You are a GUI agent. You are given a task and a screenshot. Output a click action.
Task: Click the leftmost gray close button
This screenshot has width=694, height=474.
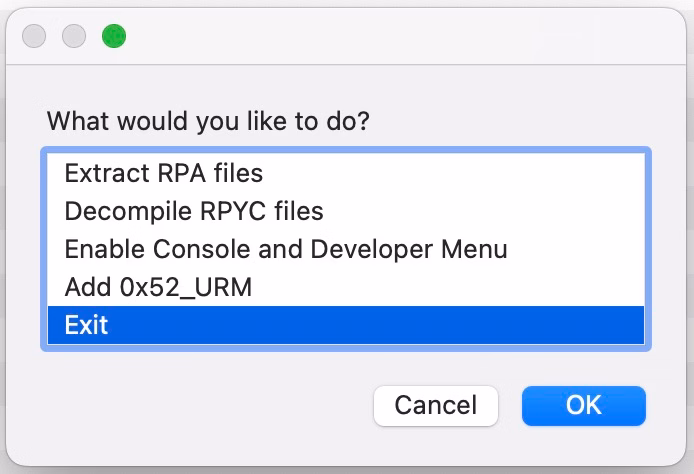click(34, 36)
